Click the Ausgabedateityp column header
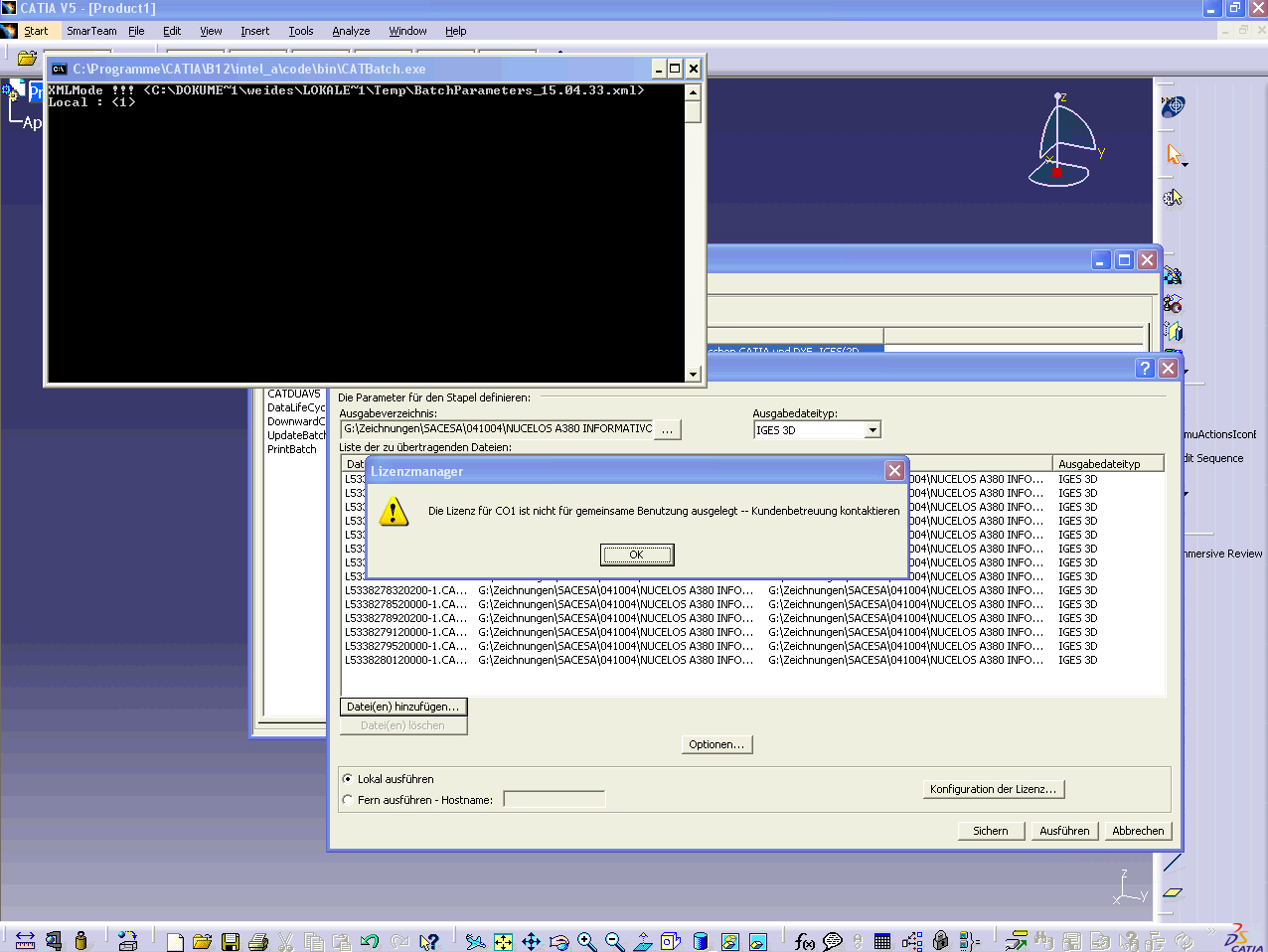This screenshot has height=952, width=1268. click(1107, 464)
